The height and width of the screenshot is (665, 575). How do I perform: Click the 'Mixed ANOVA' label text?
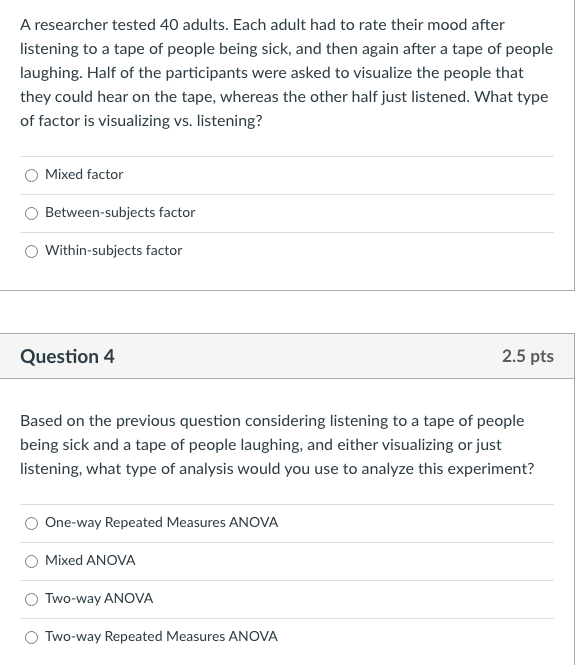pyautogui.click(x=90, y=560)
